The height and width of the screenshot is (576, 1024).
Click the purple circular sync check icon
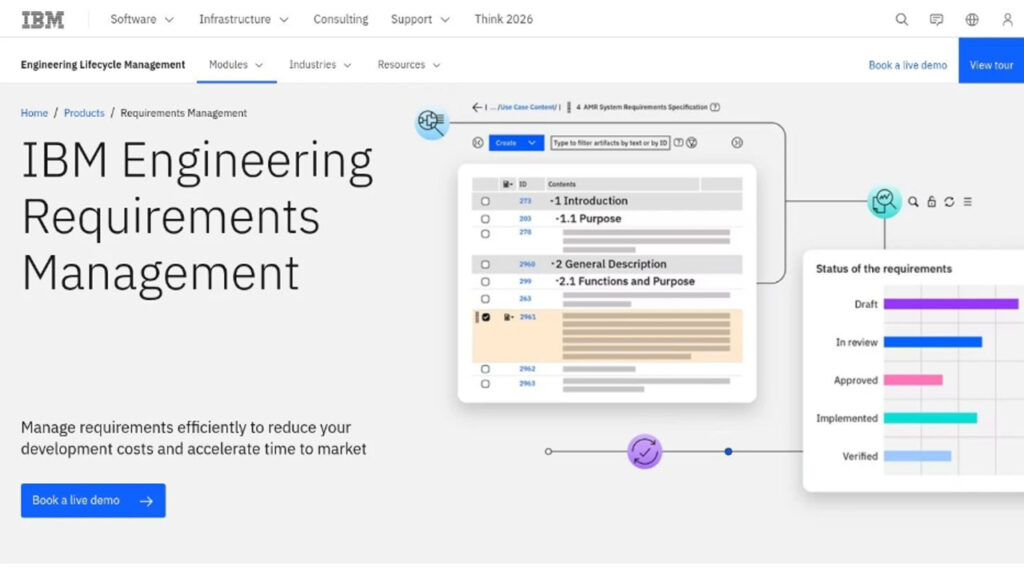click(x=645, y=451)
